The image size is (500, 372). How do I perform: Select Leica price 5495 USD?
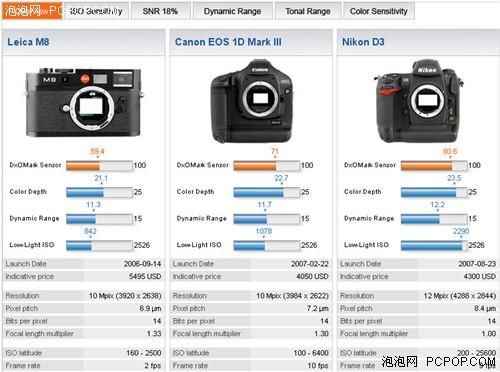tap(145, 277)
